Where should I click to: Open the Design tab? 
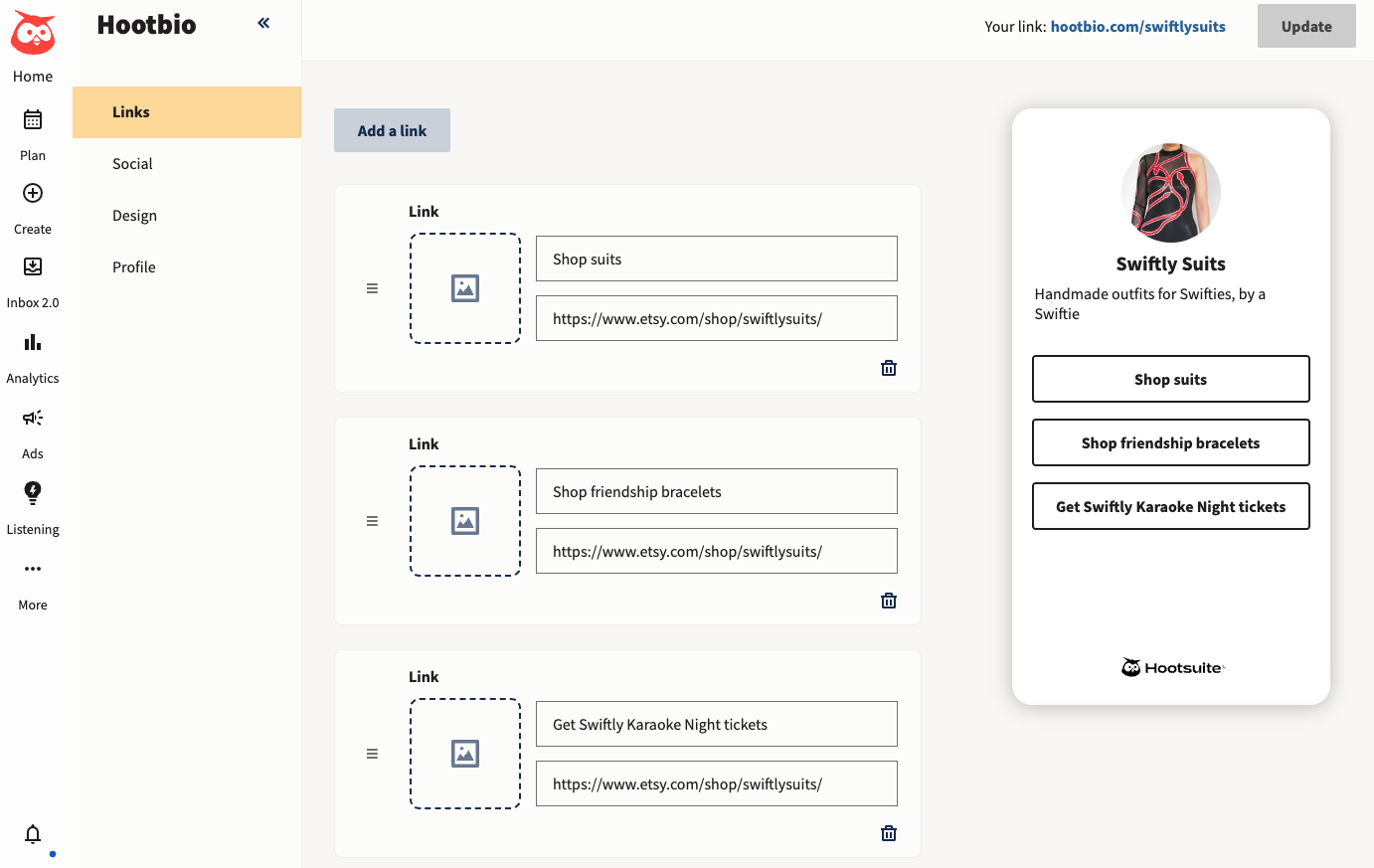pos(134,215)
